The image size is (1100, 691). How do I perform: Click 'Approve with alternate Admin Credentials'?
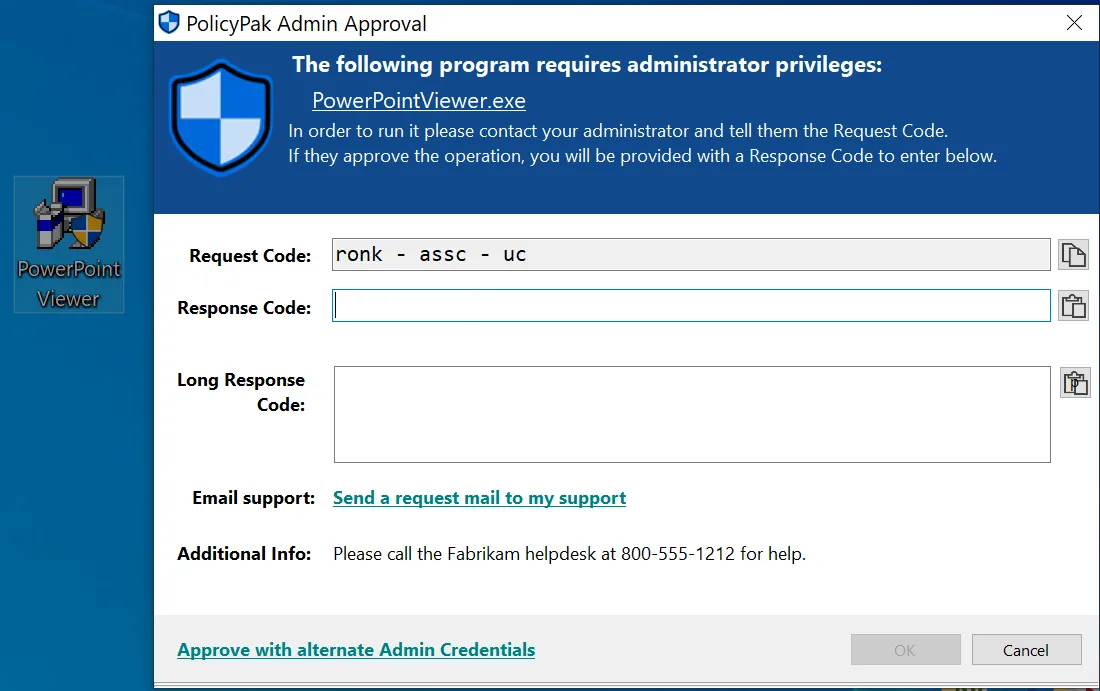click(356, 649)
